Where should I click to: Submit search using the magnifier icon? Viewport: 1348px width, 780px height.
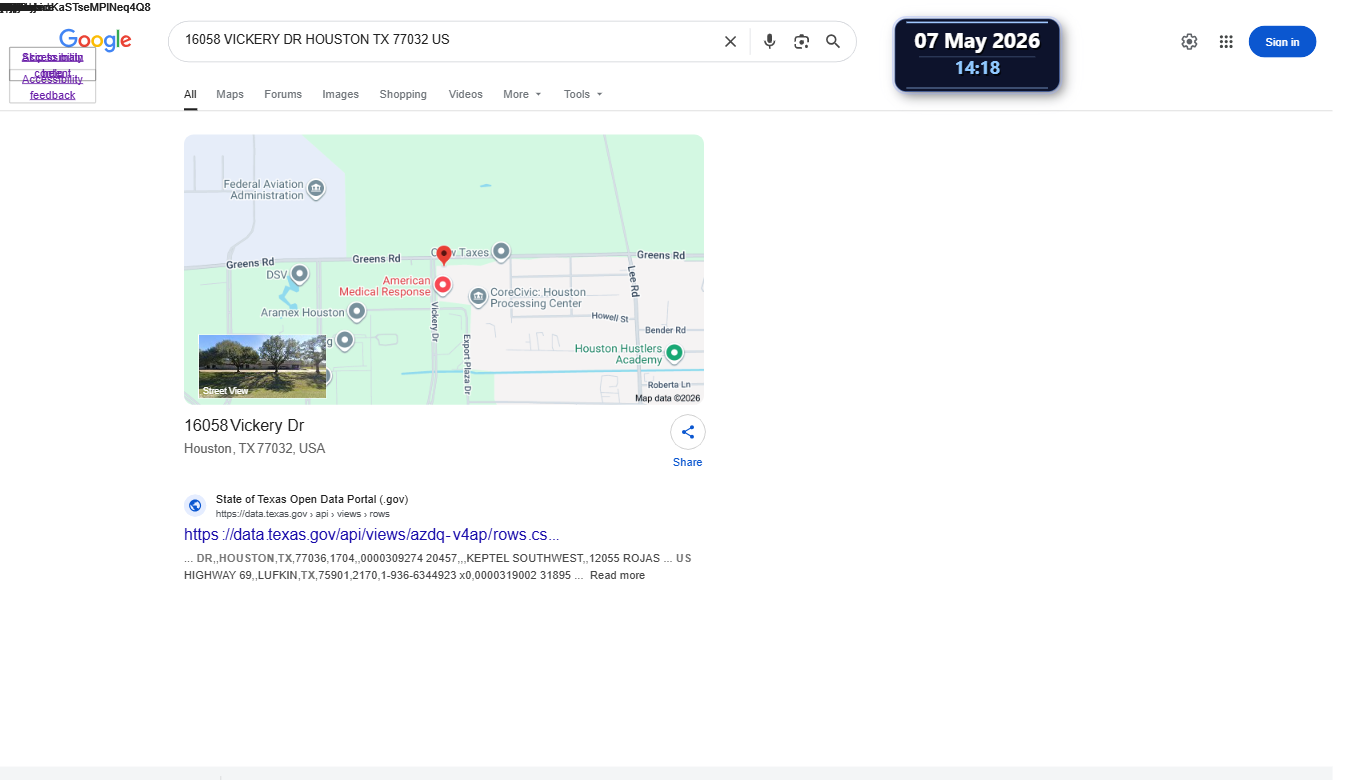833,41
